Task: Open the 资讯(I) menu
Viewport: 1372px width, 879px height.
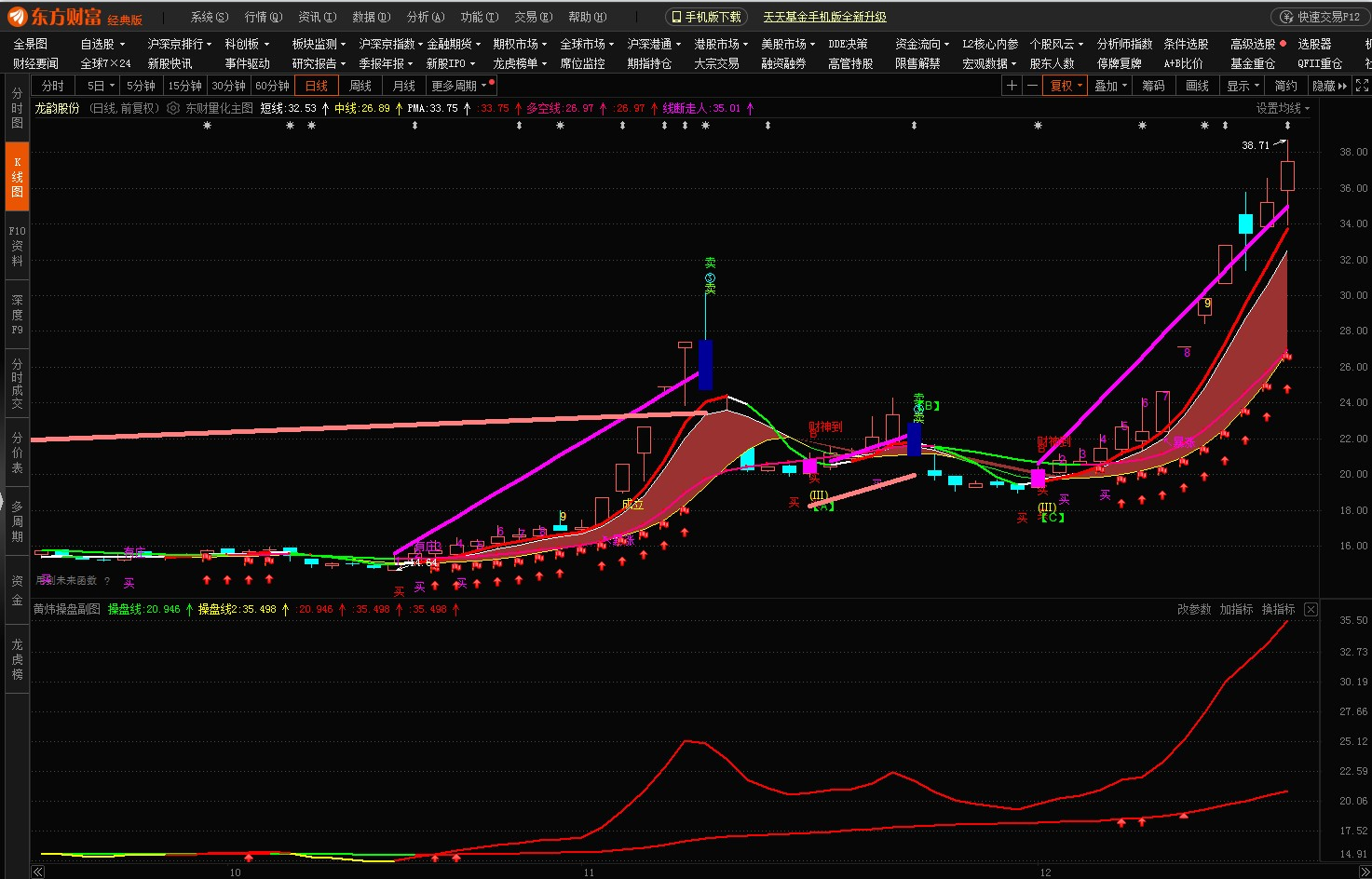Action: tap(318, 17)
